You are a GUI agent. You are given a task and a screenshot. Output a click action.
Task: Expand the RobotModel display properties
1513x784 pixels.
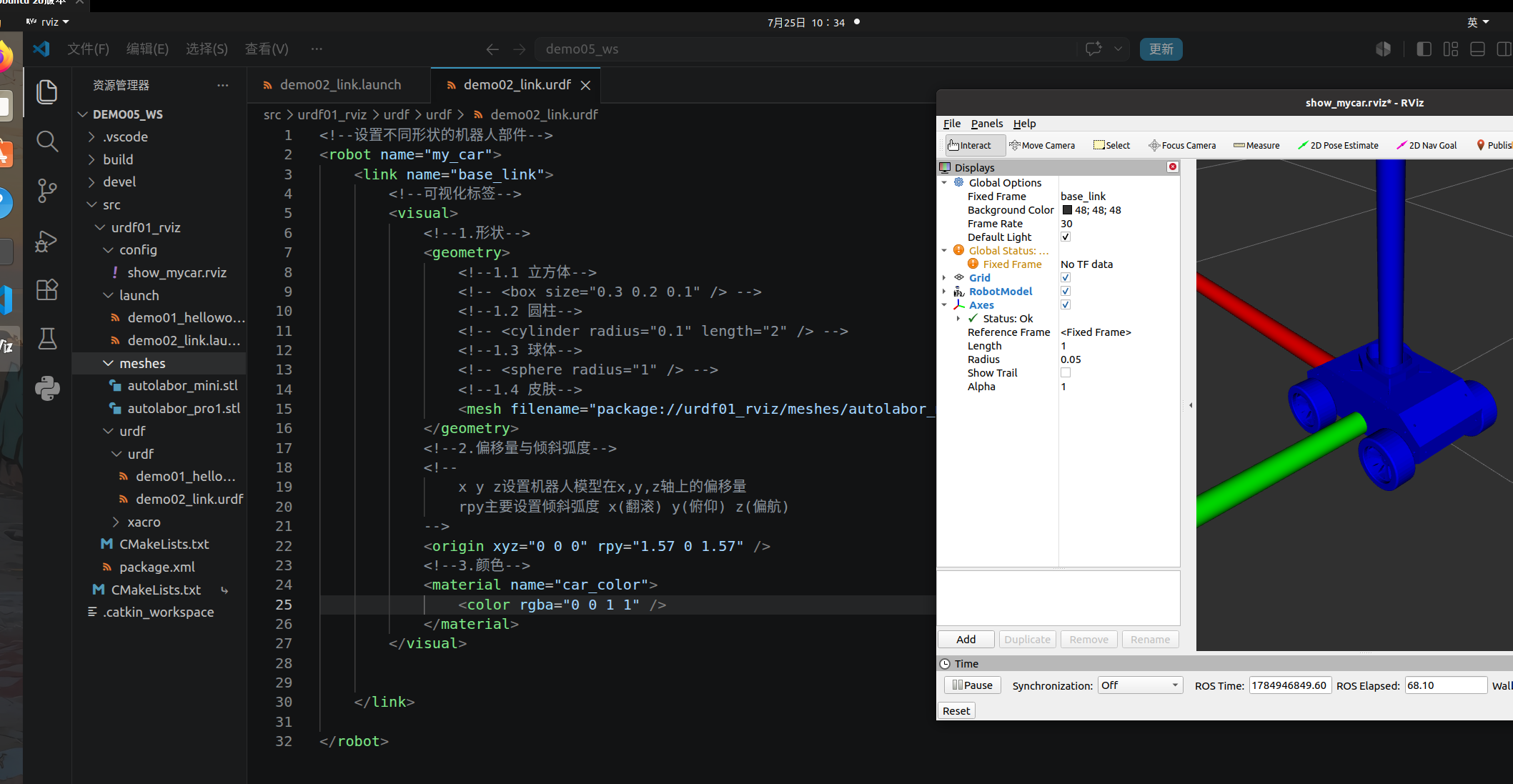944,292
